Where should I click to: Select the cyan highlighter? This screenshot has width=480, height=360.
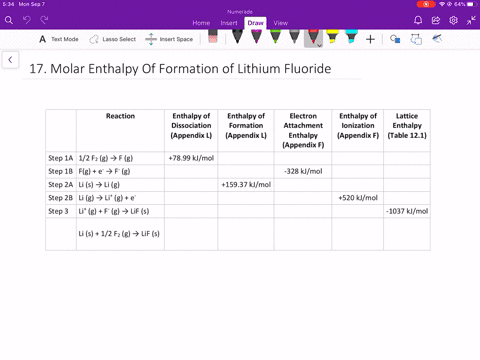point(351,36)
